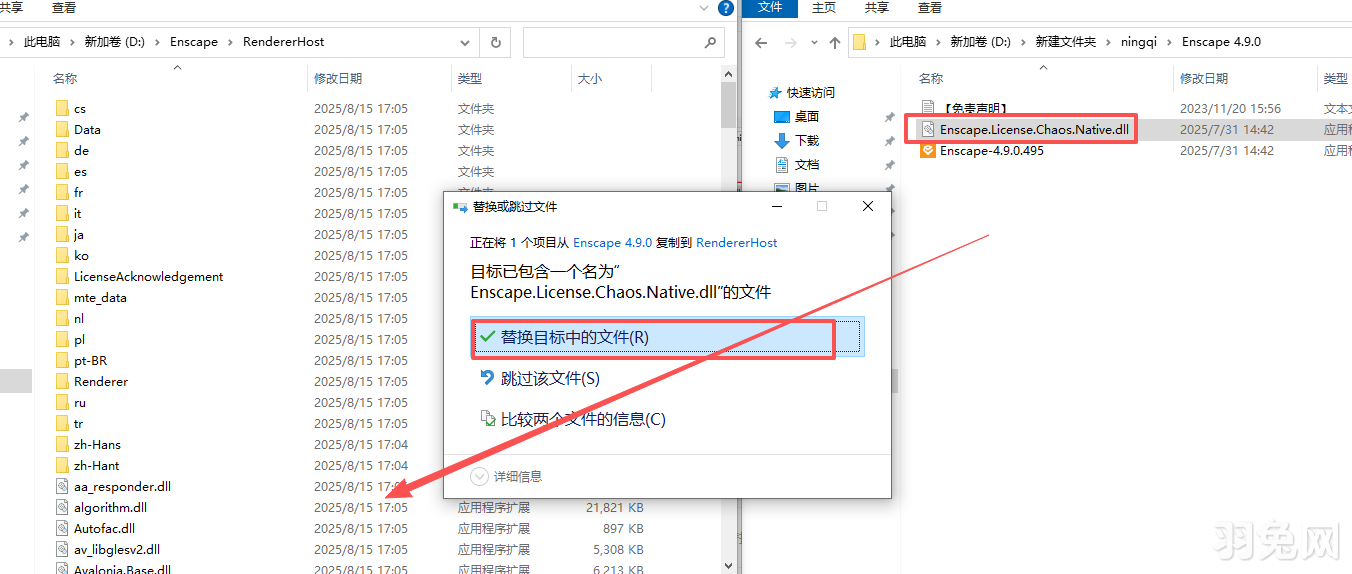Click the back arrow in right Explorer window
Viewport: 1352px width, 574px height.
click(761, 42)
